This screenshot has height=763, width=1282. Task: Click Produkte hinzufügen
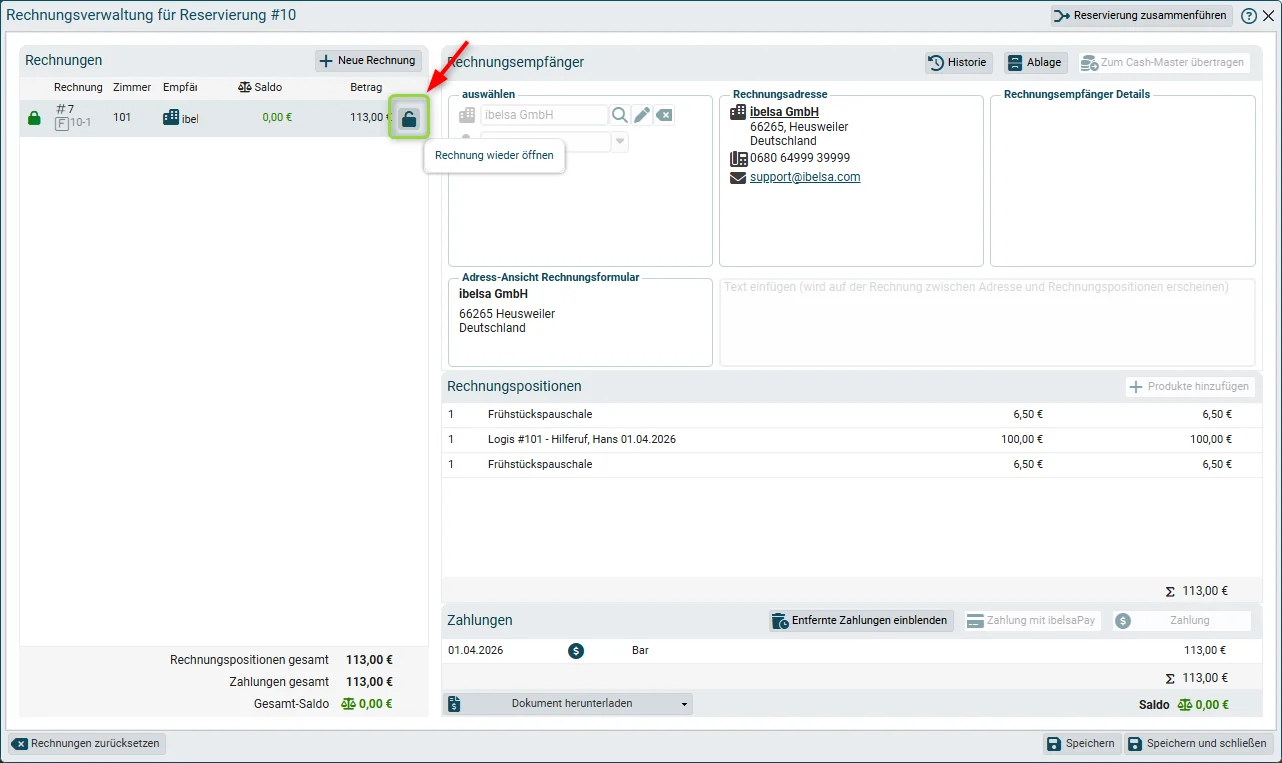coord(1190,387)
